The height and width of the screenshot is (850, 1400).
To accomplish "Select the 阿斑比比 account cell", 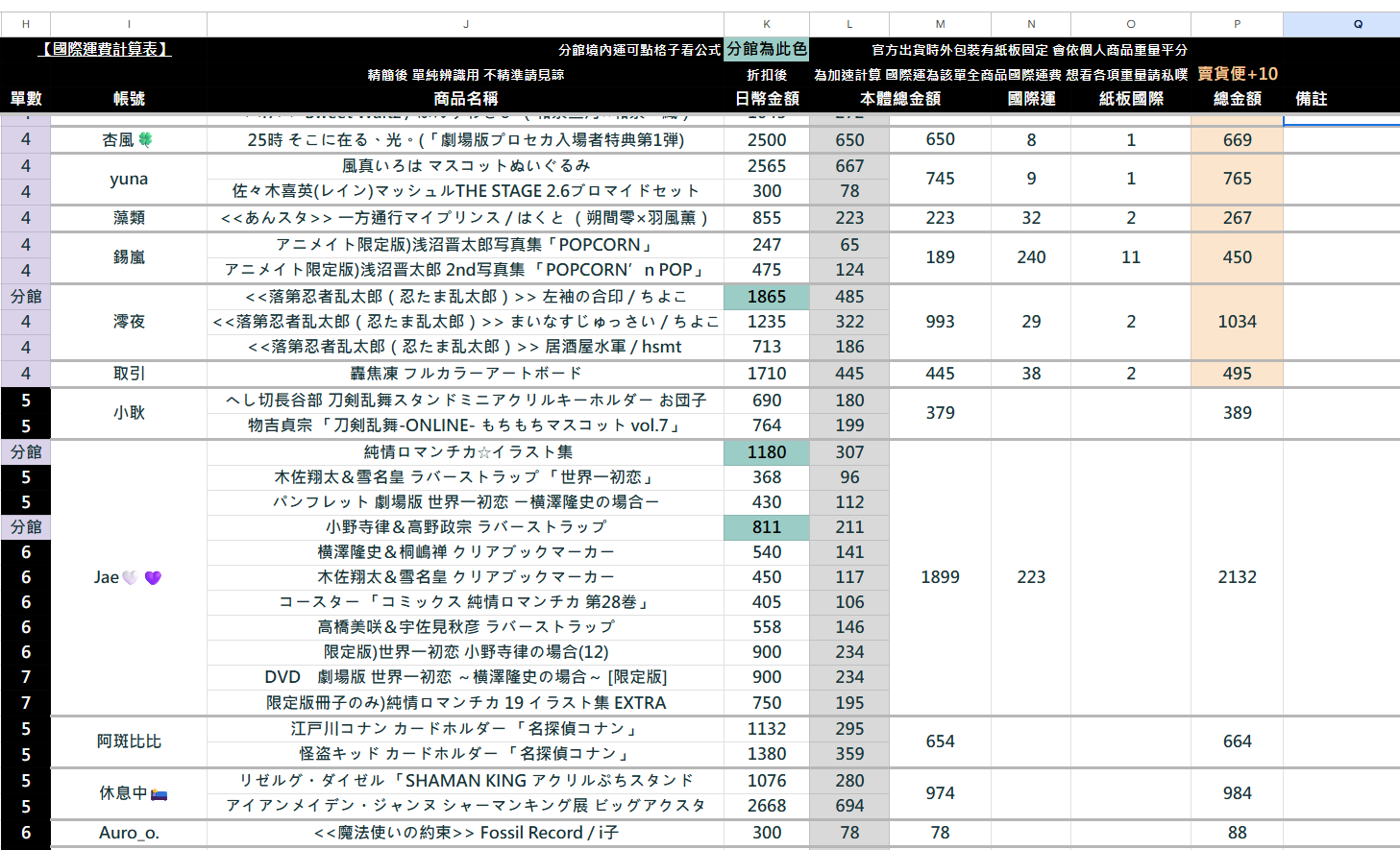I will 129,741.
